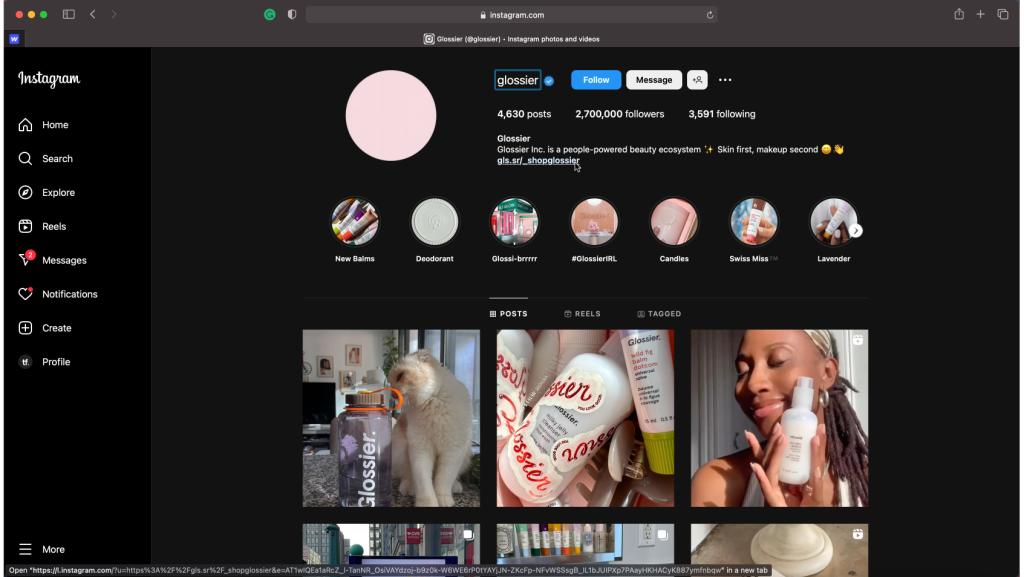Go back in Safari

pyautogui.click(x=93, y=14)
